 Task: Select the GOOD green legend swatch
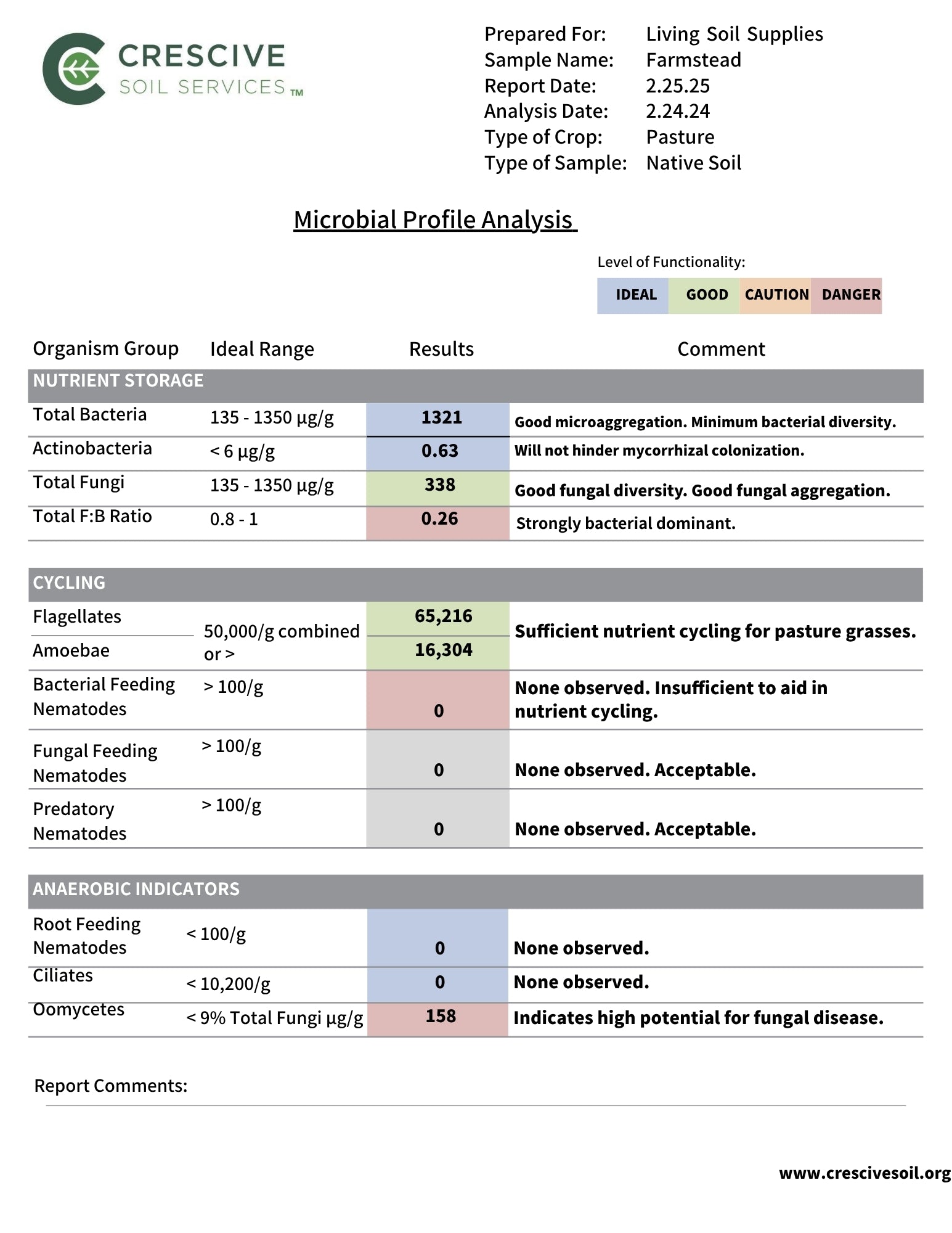tap(704, 295)
